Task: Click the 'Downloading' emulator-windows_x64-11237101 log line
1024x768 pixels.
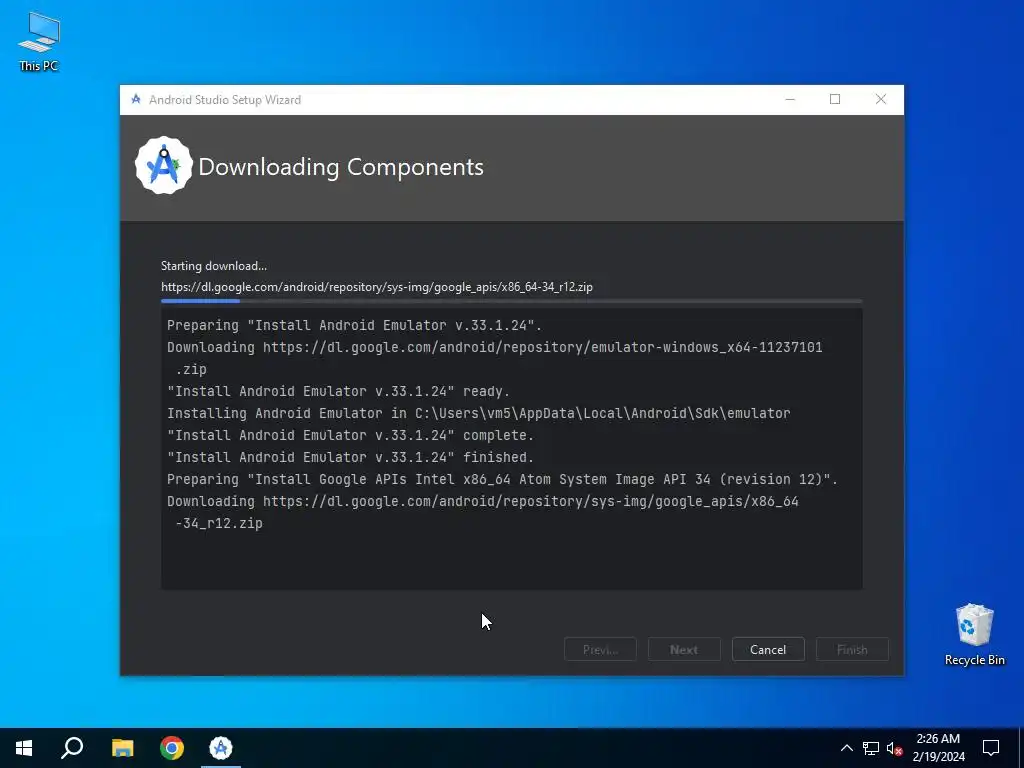Action: pyautogui.click(x=494, y=358)
